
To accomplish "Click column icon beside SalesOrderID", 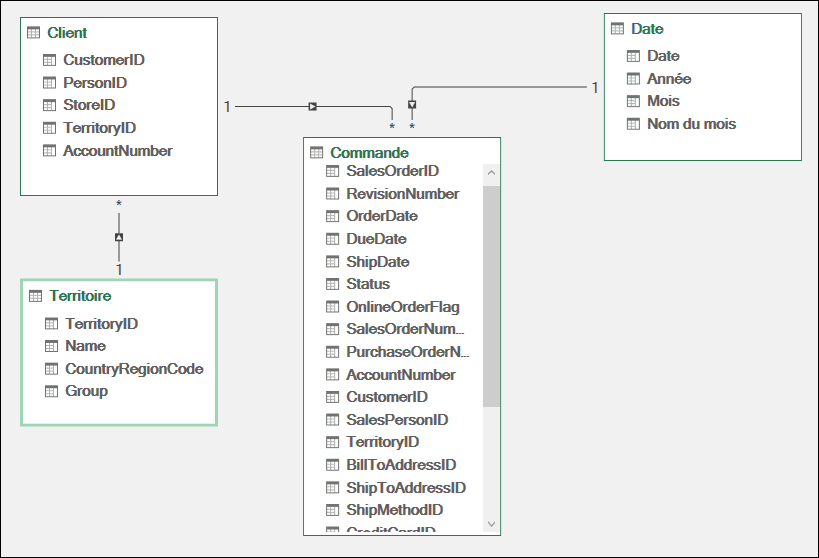I will coord(332,171).
